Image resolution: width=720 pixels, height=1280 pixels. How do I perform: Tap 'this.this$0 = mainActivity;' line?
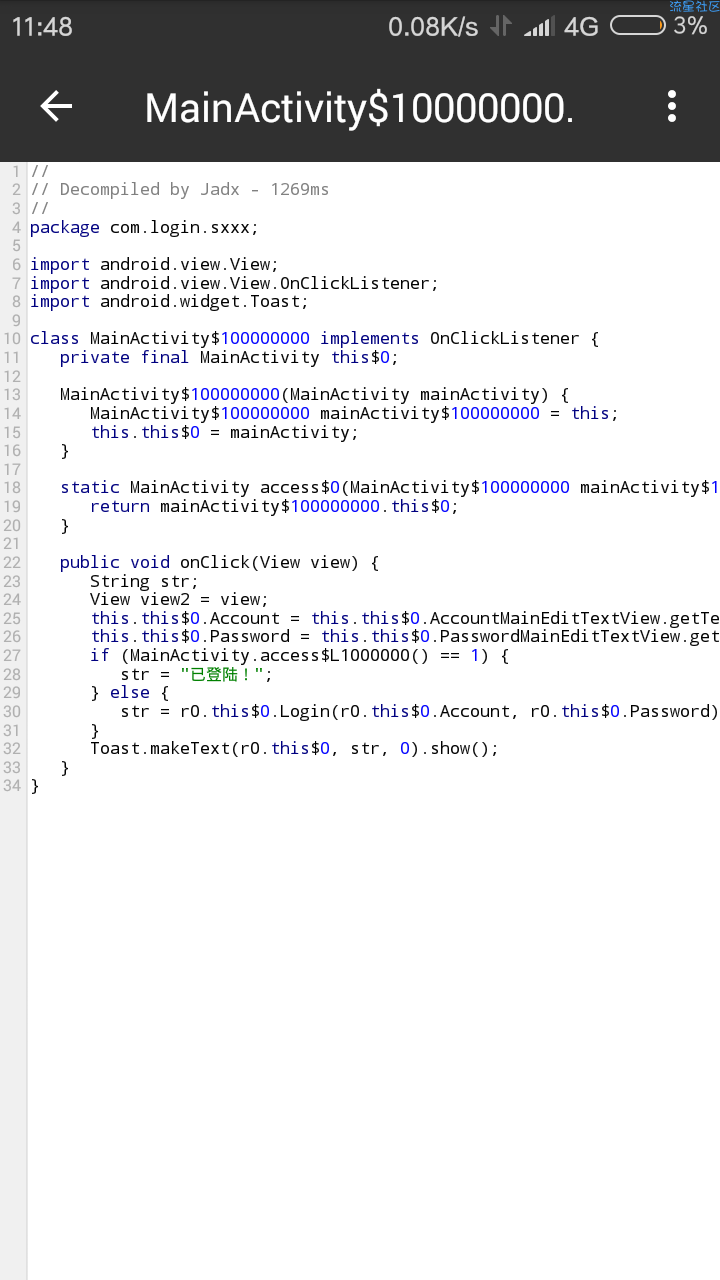point(224,433)
